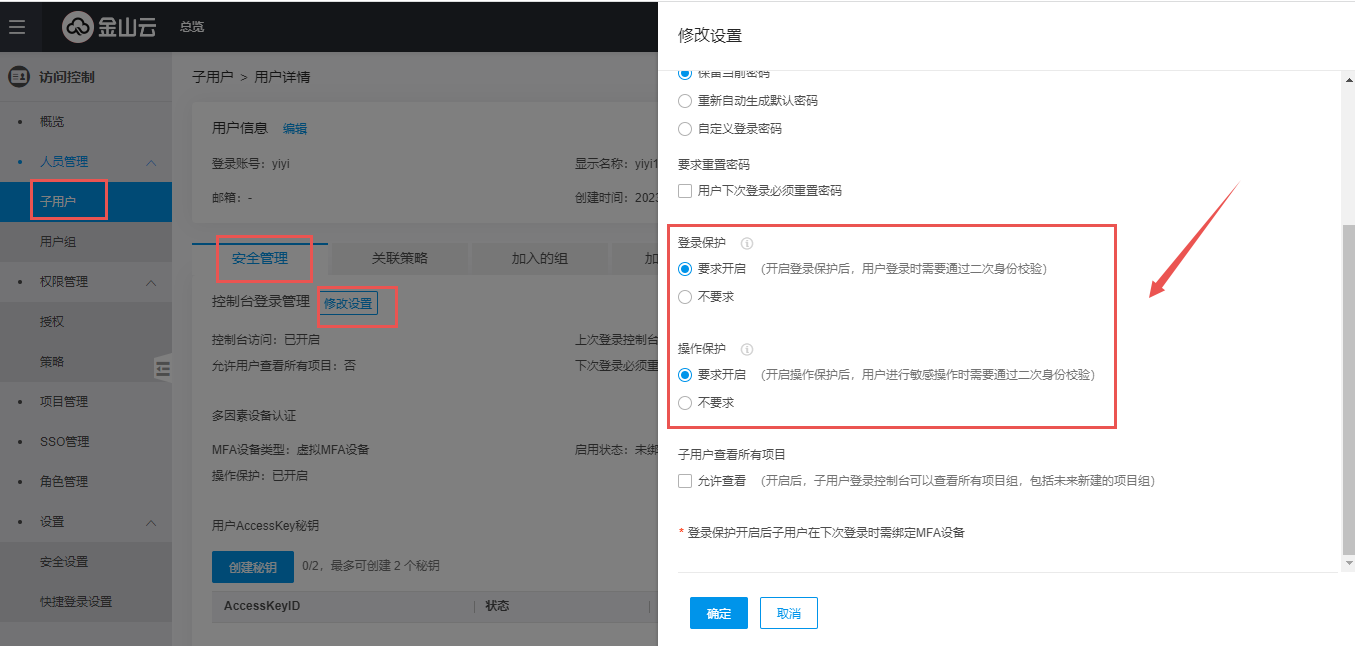Open the hamburger menu icon
The height and width of the screenshot is (646, 1355).
pos(17,26)
